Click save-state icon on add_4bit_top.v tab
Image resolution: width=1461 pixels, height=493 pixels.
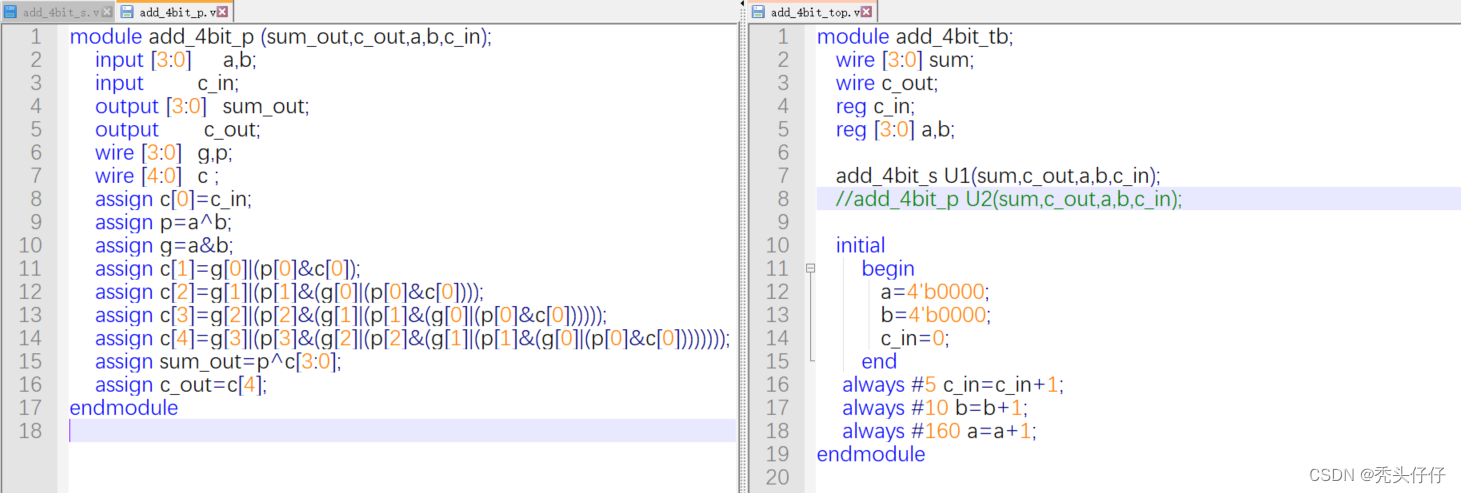click(x=758, y=12)
